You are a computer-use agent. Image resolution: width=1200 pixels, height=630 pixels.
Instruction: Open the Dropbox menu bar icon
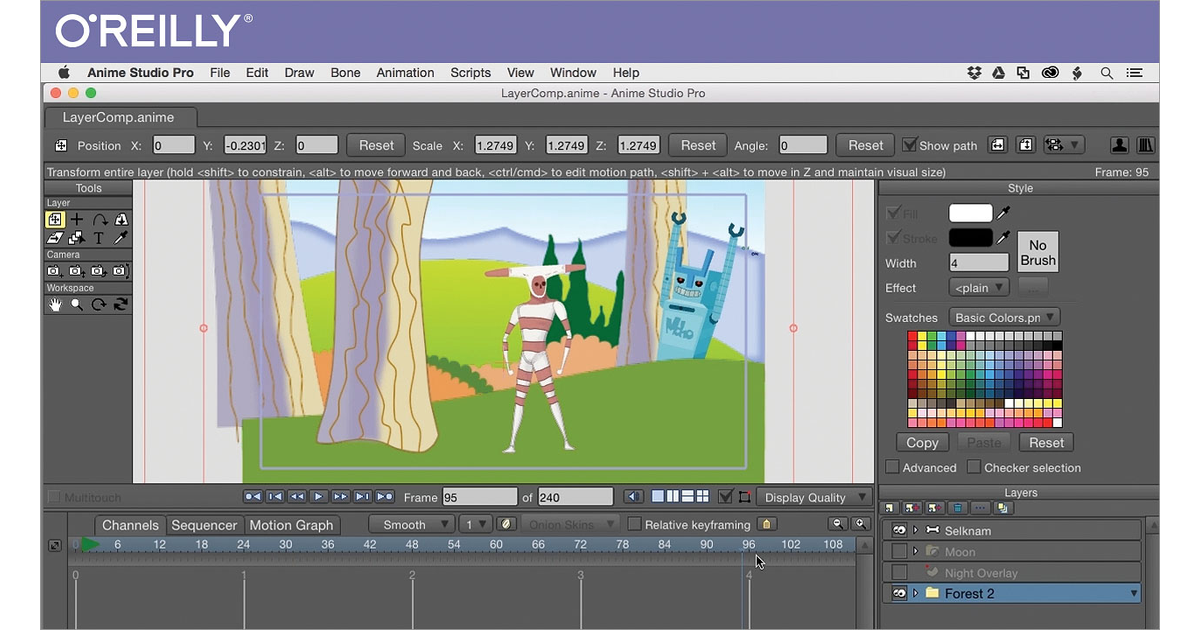[x=975, y=73]
